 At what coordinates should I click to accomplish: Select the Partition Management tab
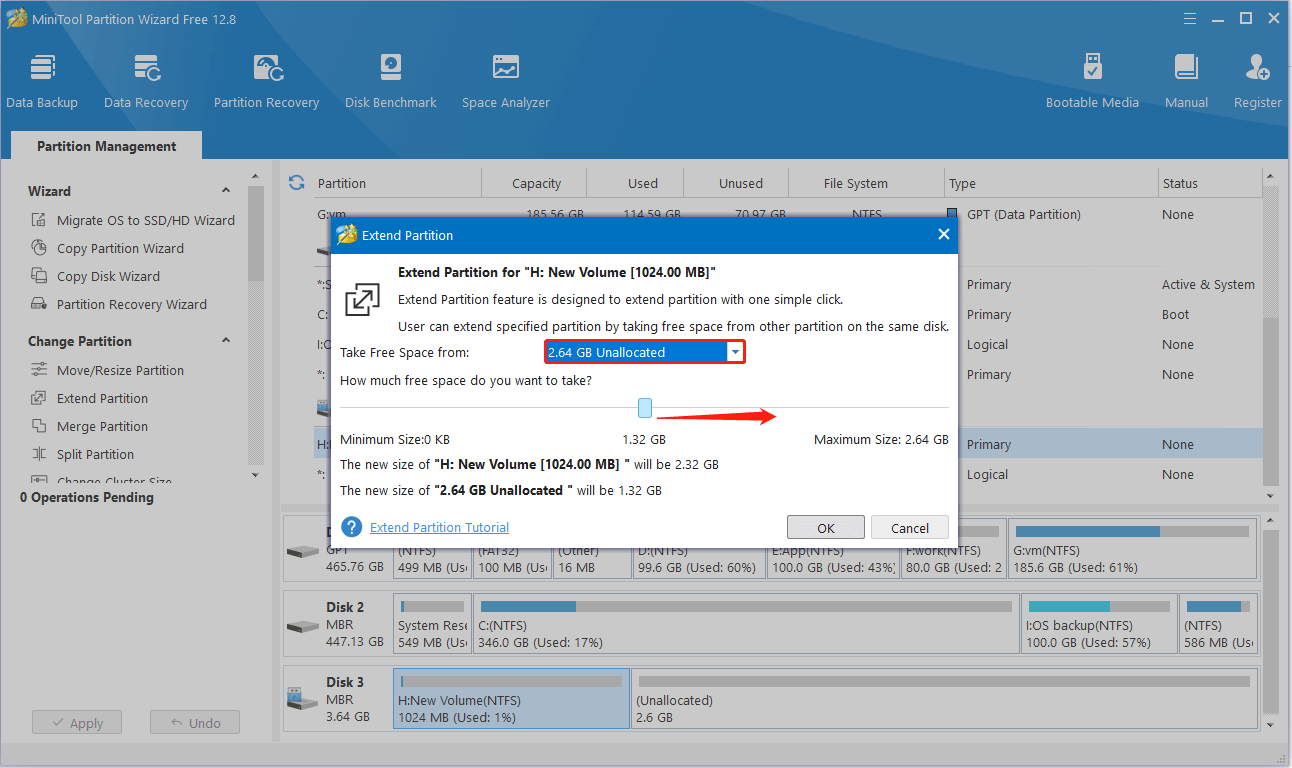107,146
